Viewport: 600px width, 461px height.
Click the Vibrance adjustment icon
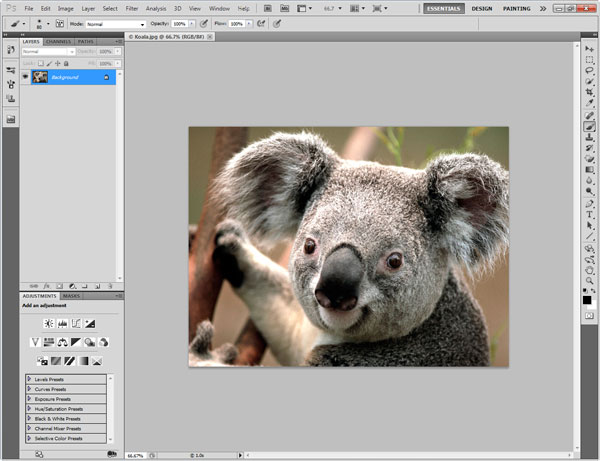[x=35, y=343]
